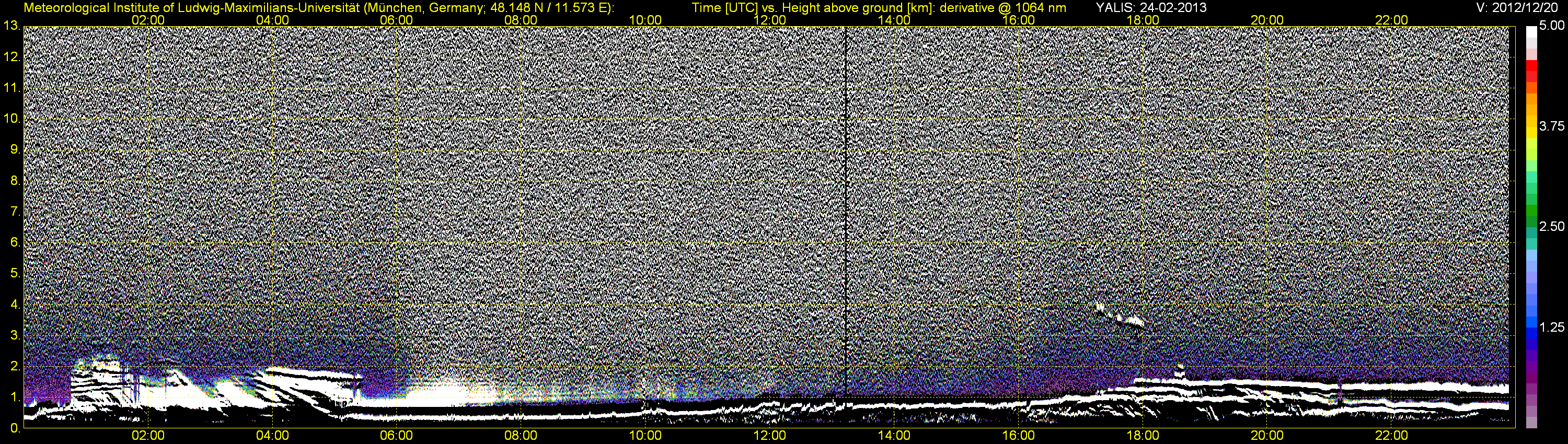Select the 08:00 label on the bottom time axis
Screen dimensions: 1568x444
521,436
